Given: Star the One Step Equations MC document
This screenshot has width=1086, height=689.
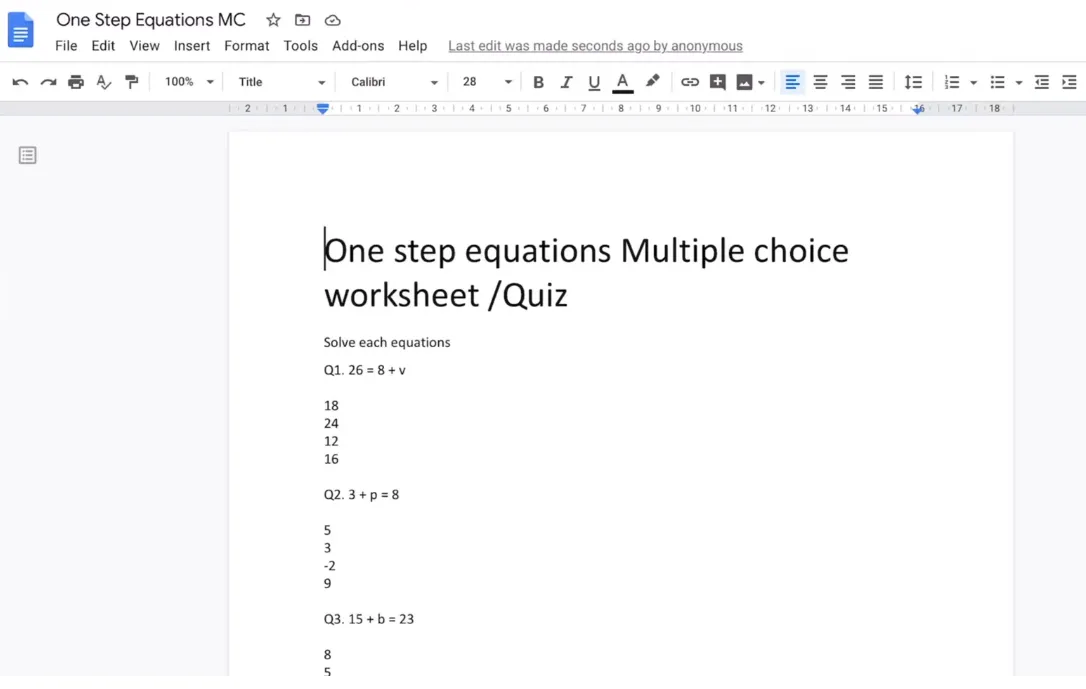Looking at the screenshot, I should coord(273,20).
